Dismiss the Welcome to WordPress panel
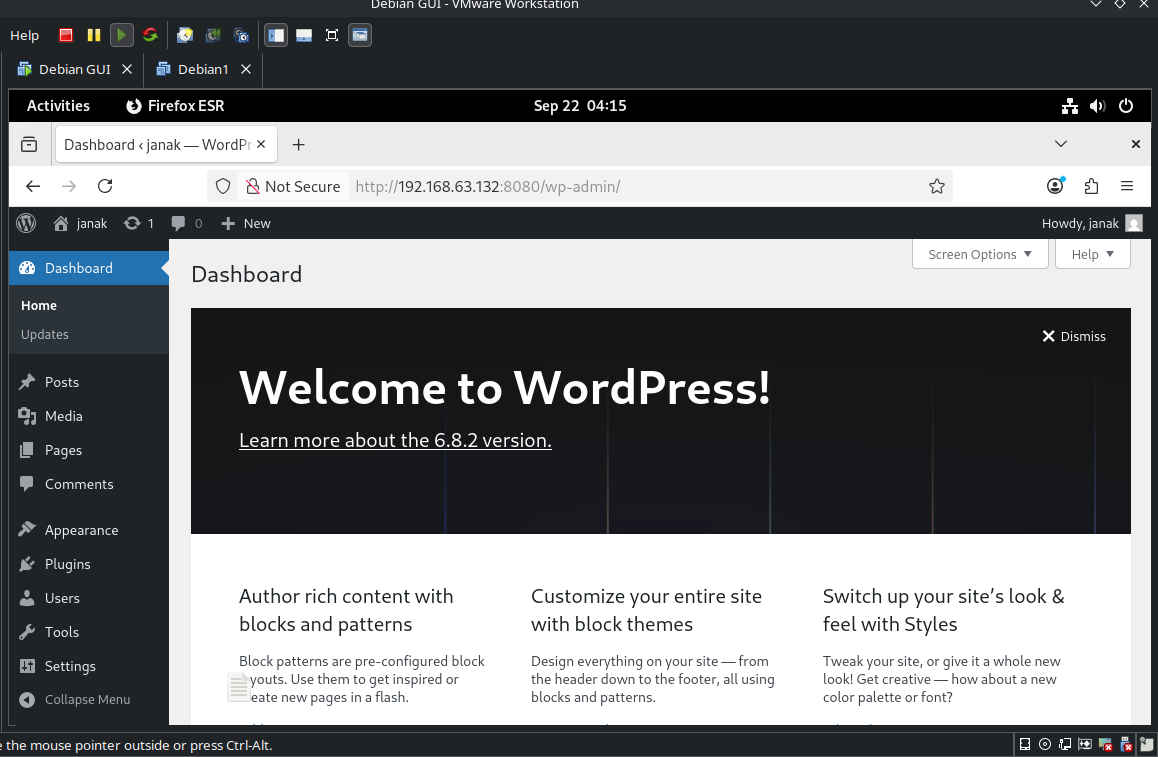 [1074, 336]
